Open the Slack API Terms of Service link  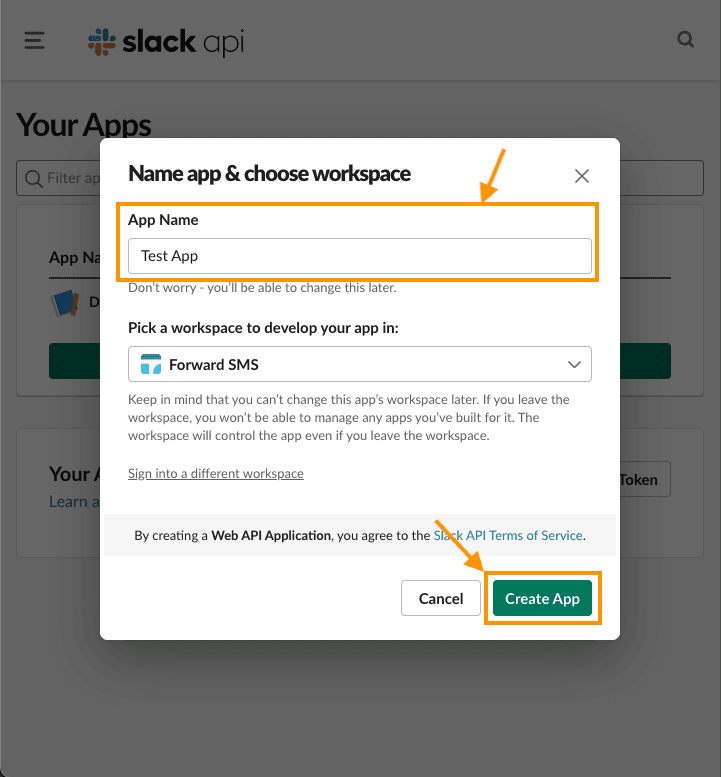(x=509, y=536)
